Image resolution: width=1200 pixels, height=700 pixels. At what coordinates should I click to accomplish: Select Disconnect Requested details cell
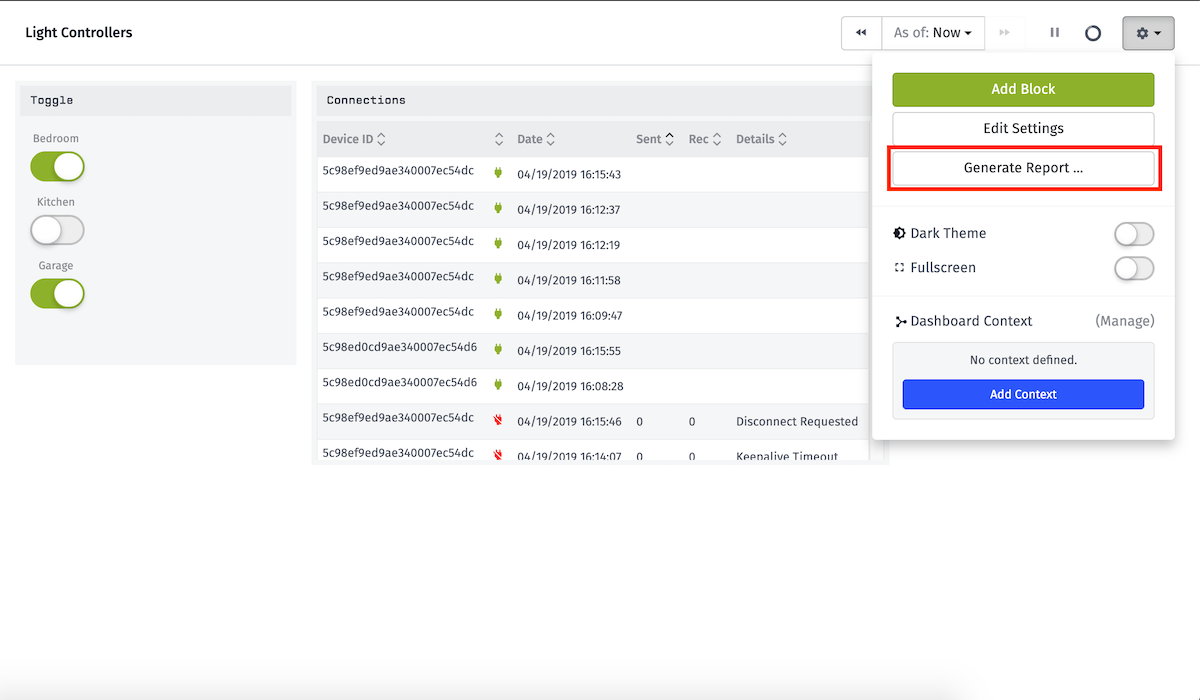[797, 422]
